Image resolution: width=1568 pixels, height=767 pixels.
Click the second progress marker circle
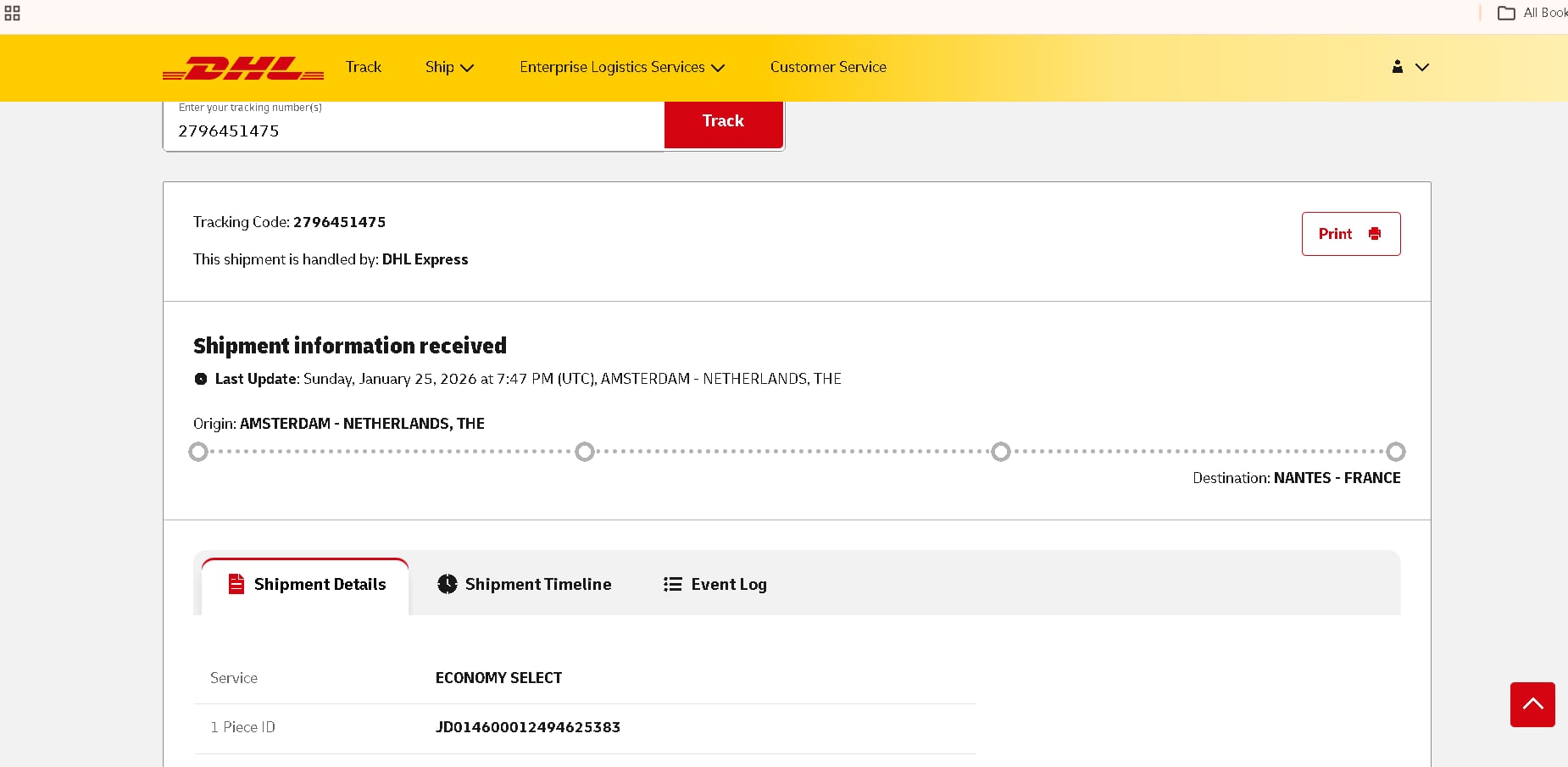coord(585,452)
